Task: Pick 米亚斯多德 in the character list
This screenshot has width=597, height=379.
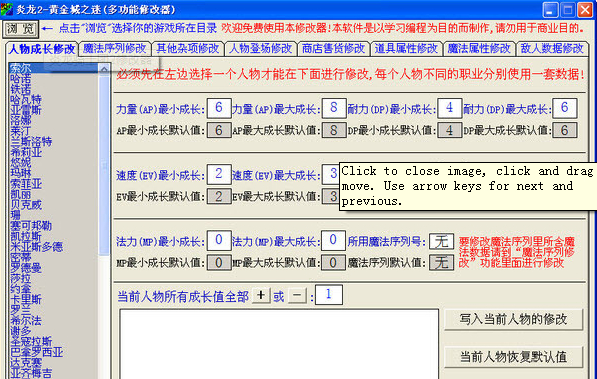Action: (37, 247)
